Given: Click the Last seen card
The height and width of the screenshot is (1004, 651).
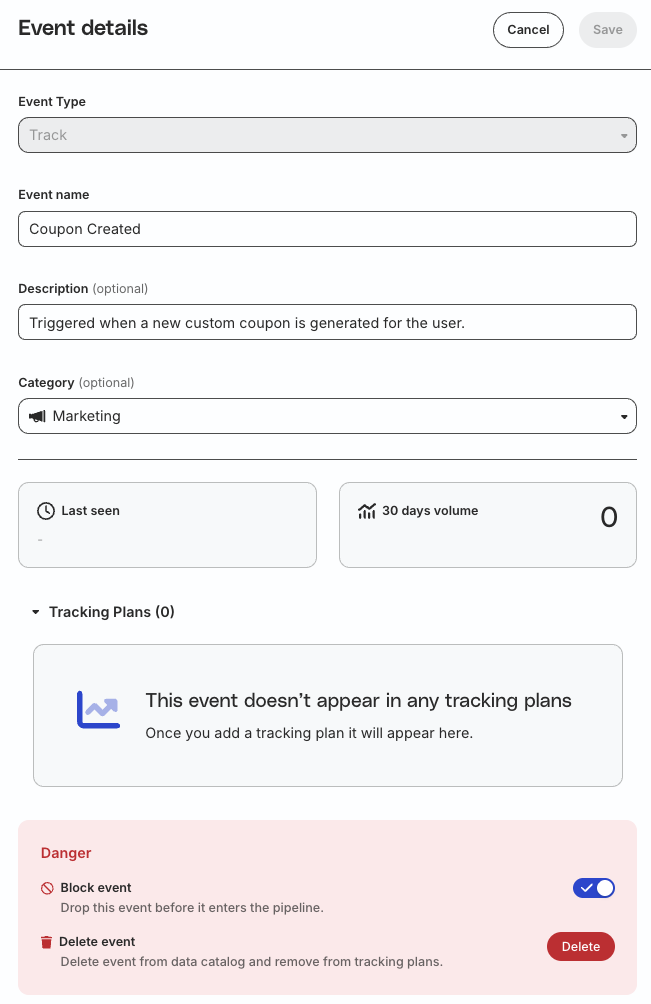Looking at the screenshot, I should coord(167,525).
